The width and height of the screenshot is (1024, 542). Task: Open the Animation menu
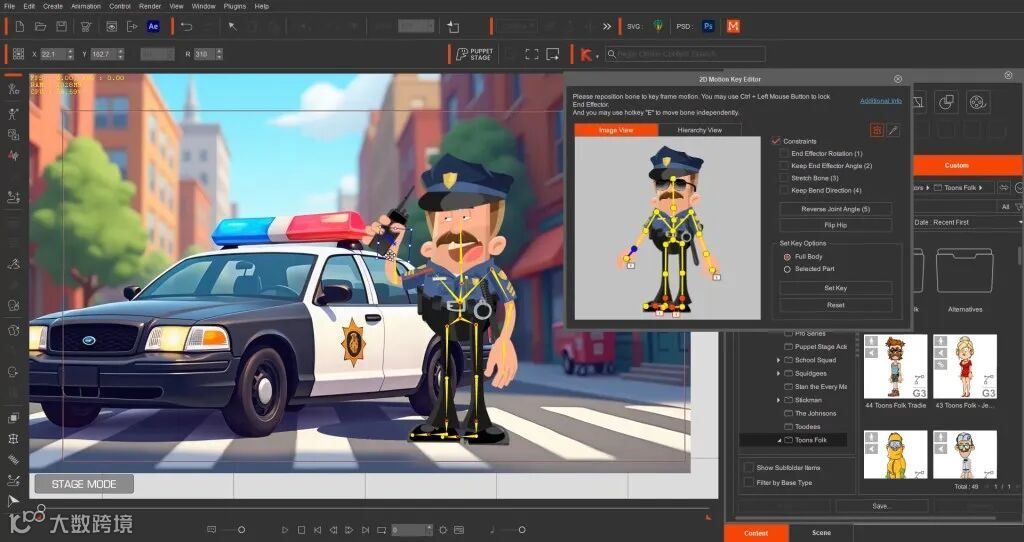[85, 6]
